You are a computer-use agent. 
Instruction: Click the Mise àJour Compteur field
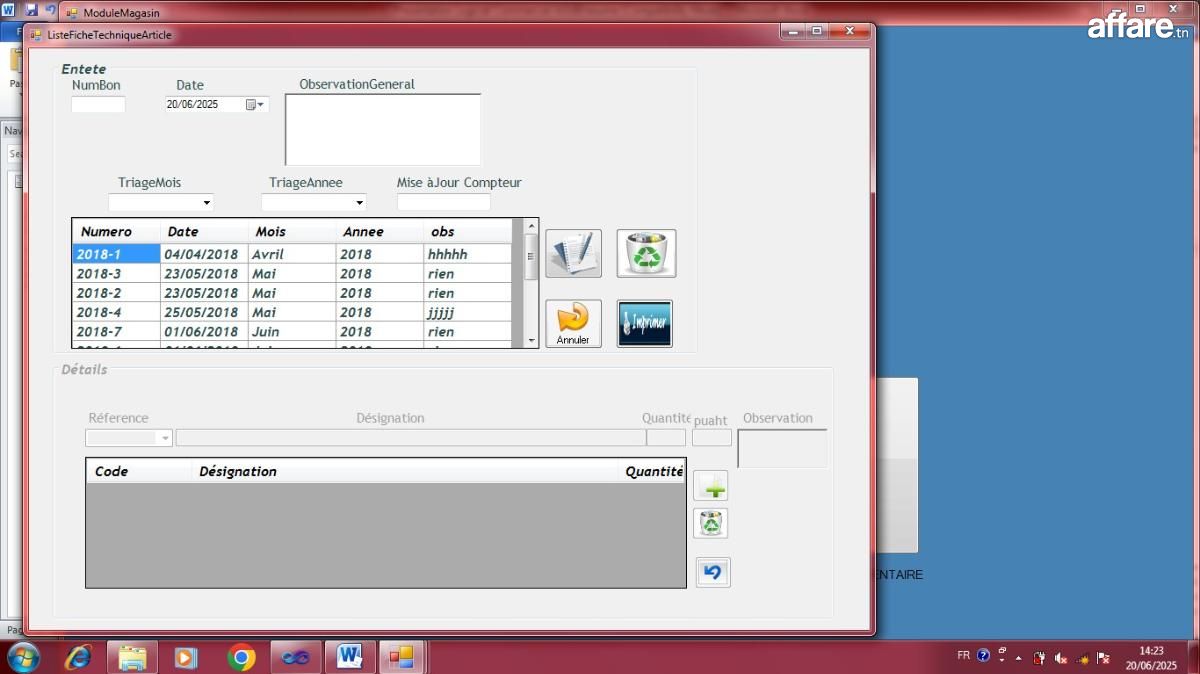point(444,202)
